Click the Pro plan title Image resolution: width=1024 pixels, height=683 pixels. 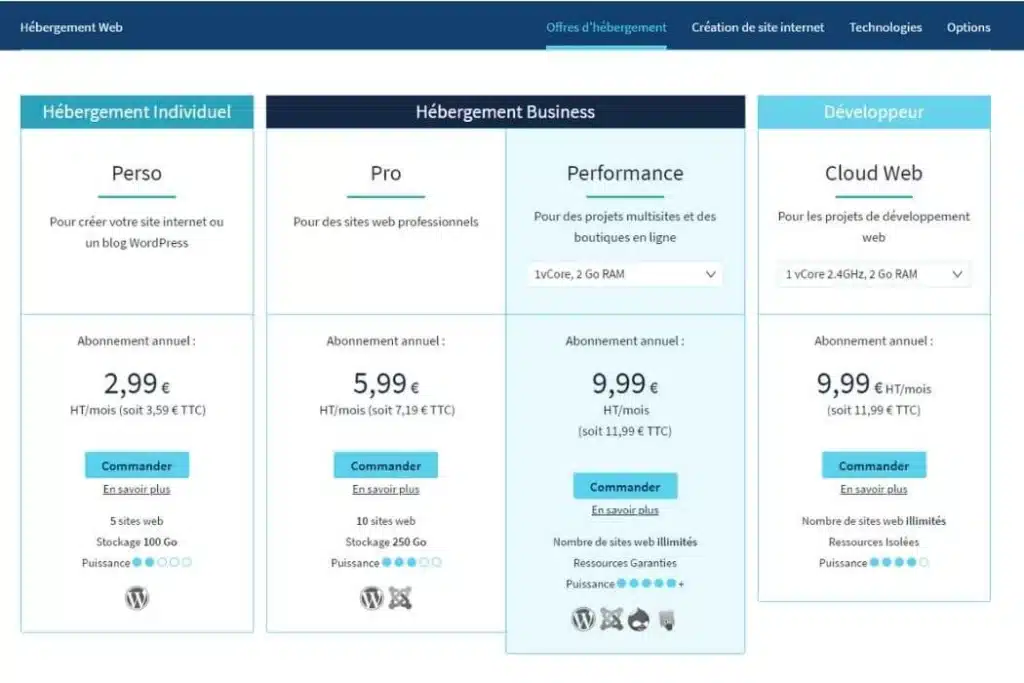(x=385, y=173)
